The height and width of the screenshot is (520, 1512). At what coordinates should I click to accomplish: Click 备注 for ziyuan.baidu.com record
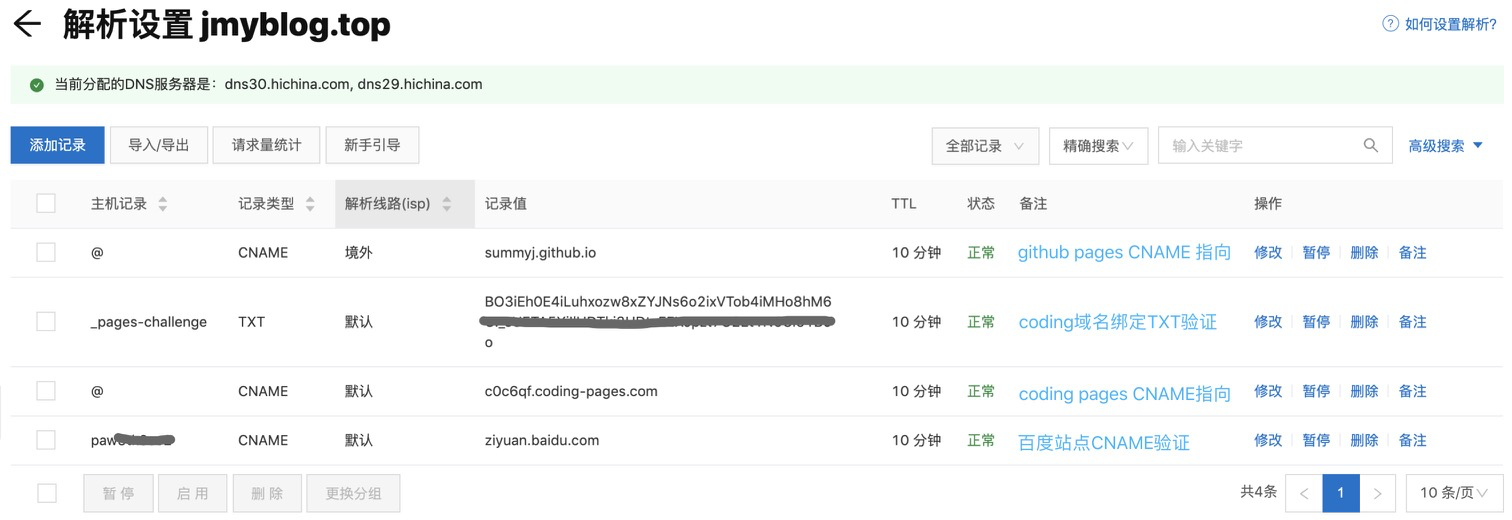[x=1412, y=440]
